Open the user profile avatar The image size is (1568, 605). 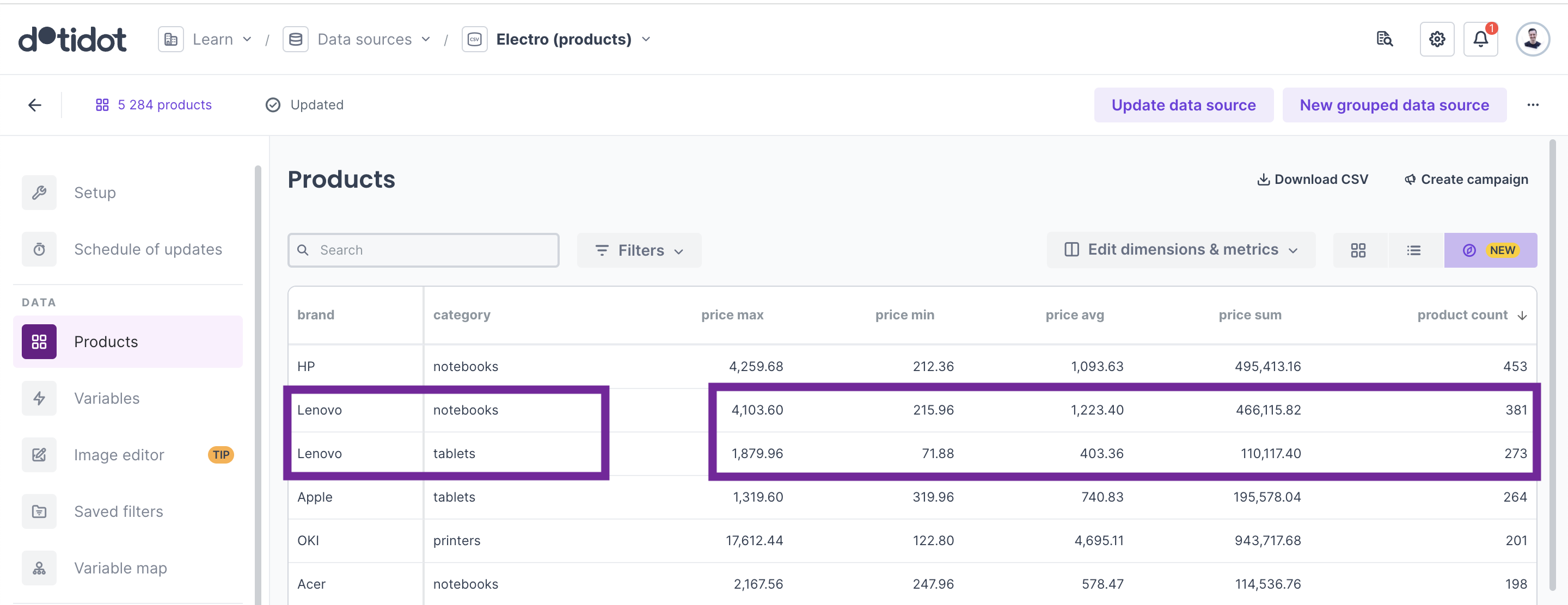[1532, 40]
